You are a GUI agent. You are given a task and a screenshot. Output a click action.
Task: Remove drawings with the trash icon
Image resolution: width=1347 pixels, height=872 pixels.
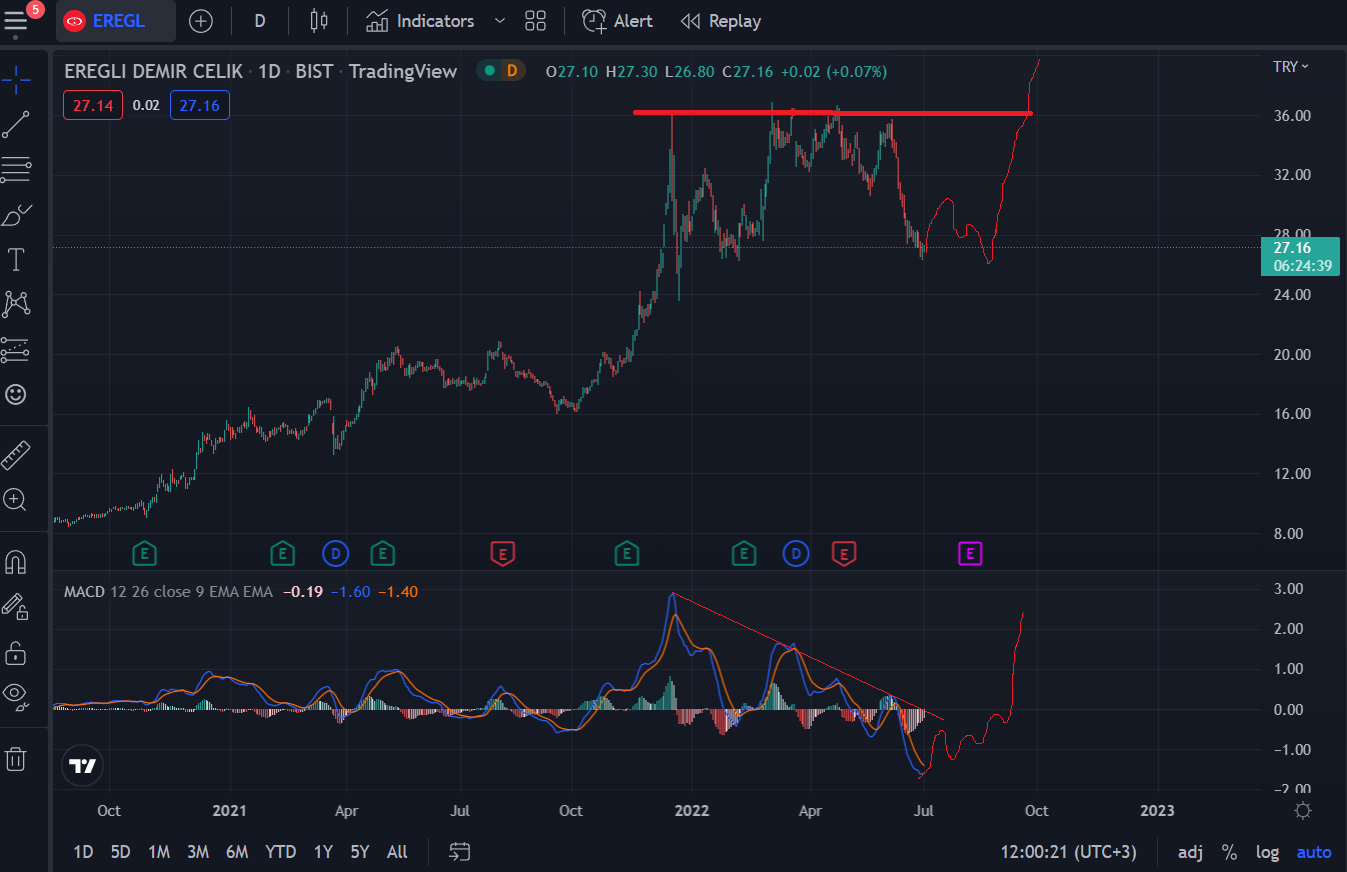[16, 758]
